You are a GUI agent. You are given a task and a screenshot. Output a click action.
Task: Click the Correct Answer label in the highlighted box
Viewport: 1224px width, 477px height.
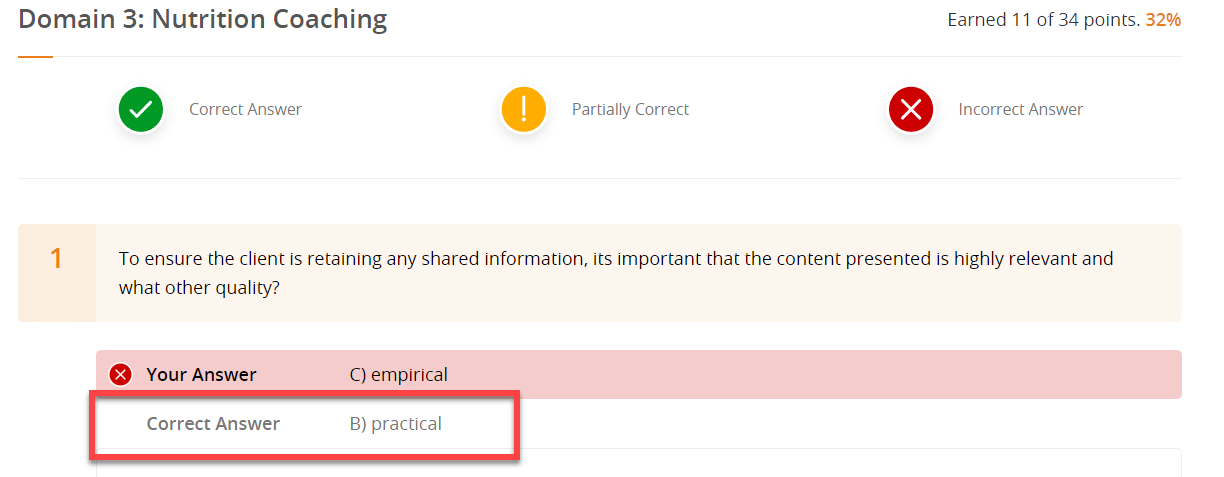pos(213,424)
